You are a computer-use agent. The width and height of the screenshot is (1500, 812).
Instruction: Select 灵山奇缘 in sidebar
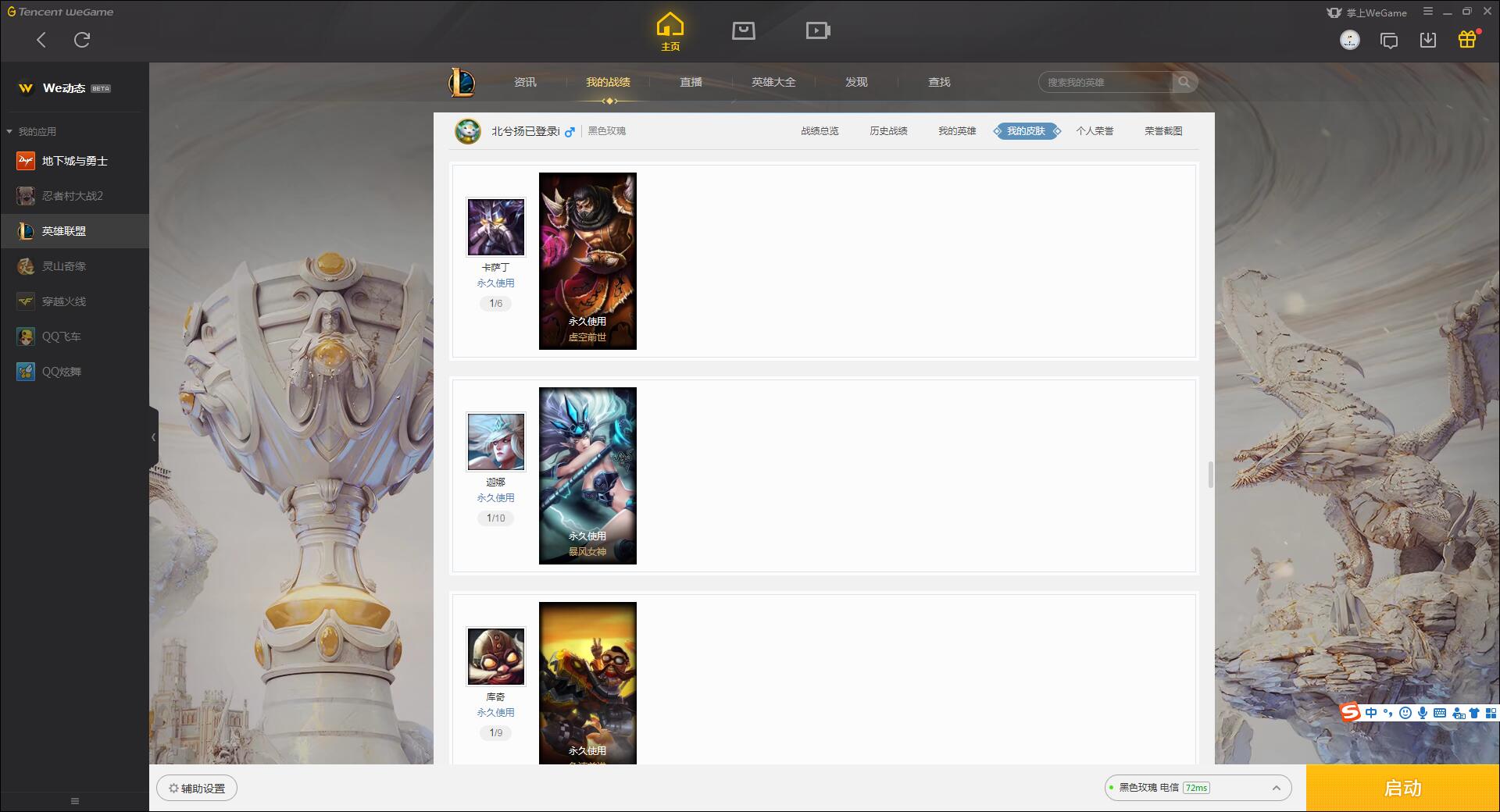point(74,266)
